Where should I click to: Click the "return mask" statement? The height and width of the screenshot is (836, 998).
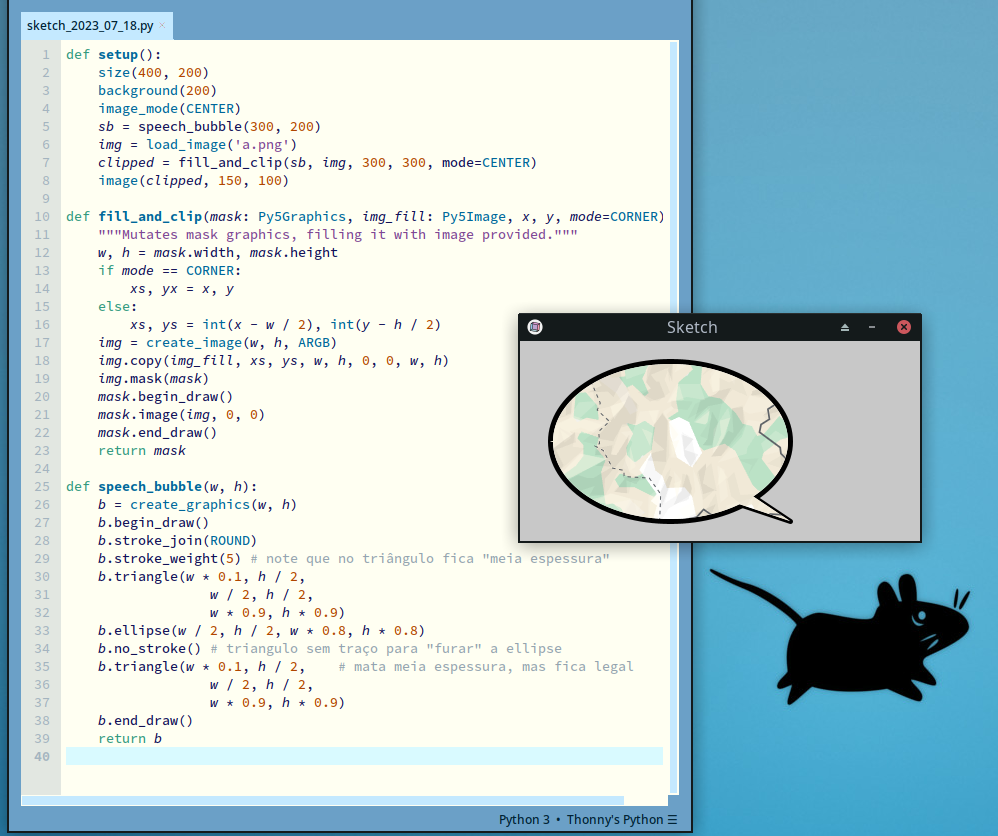click(141, 451)
